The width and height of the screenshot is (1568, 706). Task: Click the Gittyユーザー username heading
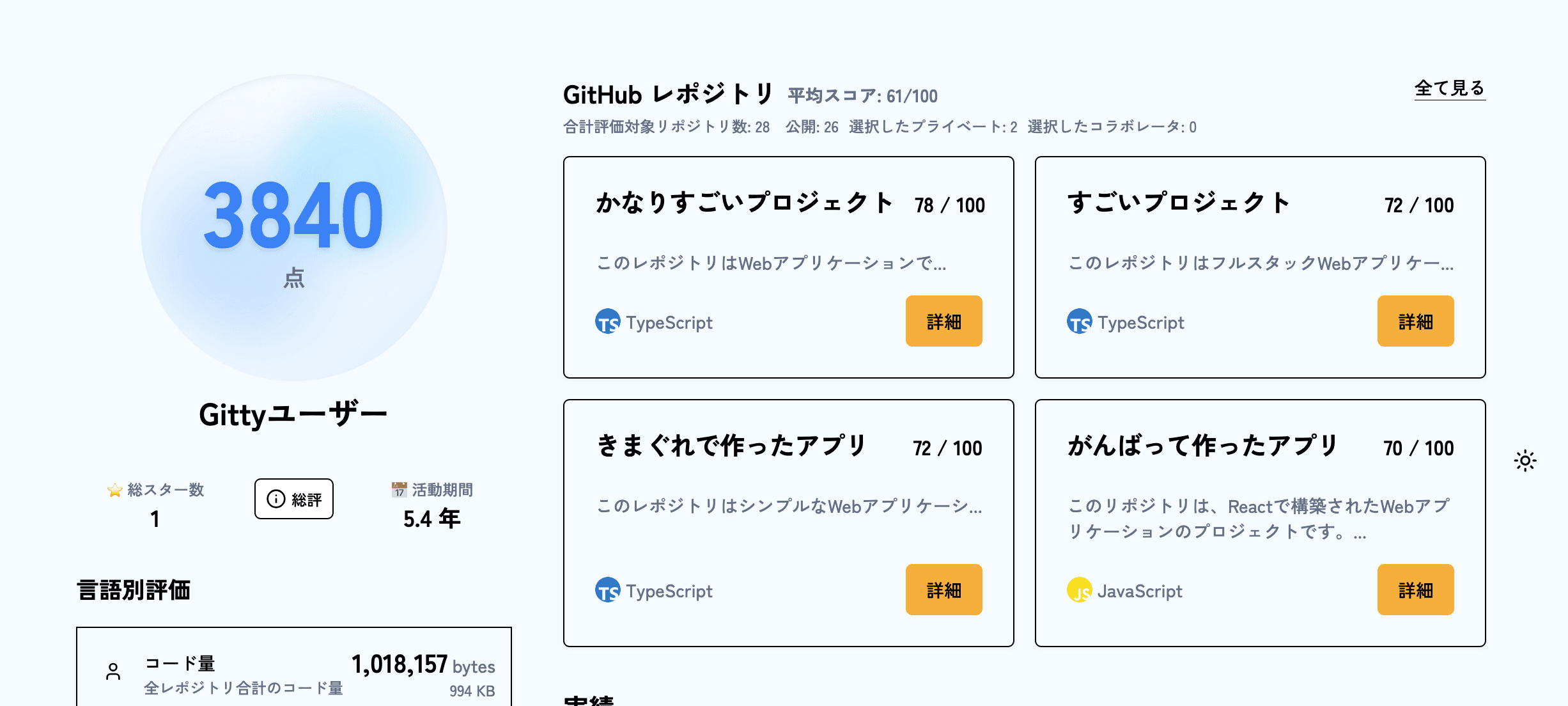[x=293, y=414]
